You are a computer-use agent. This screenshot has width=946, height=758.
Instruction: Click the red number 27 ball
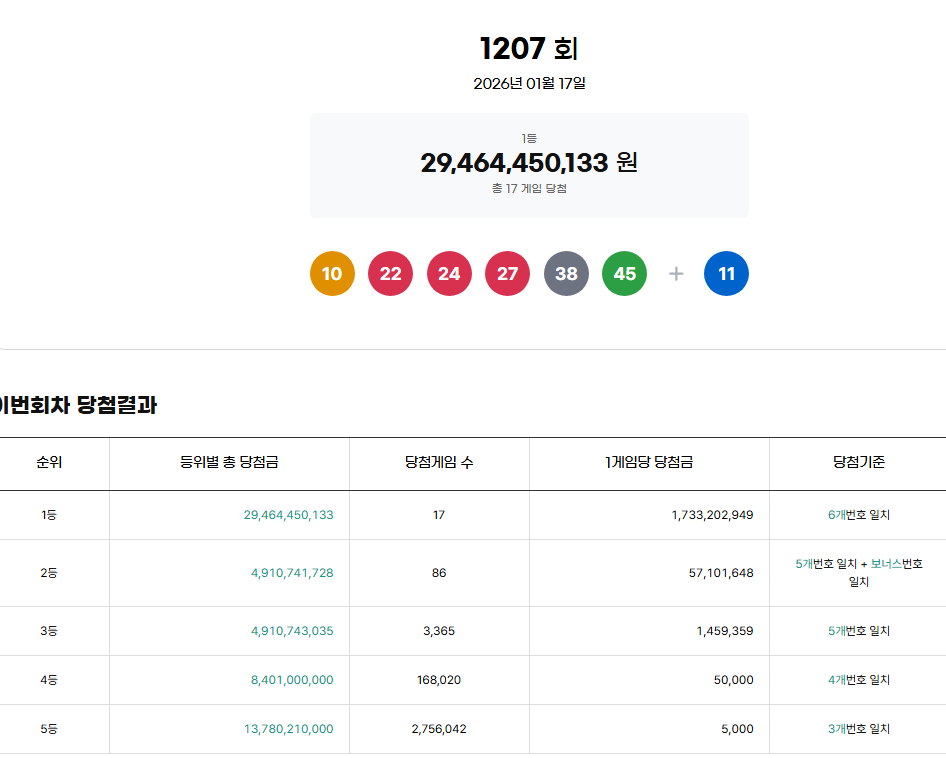tap(507, 274)
